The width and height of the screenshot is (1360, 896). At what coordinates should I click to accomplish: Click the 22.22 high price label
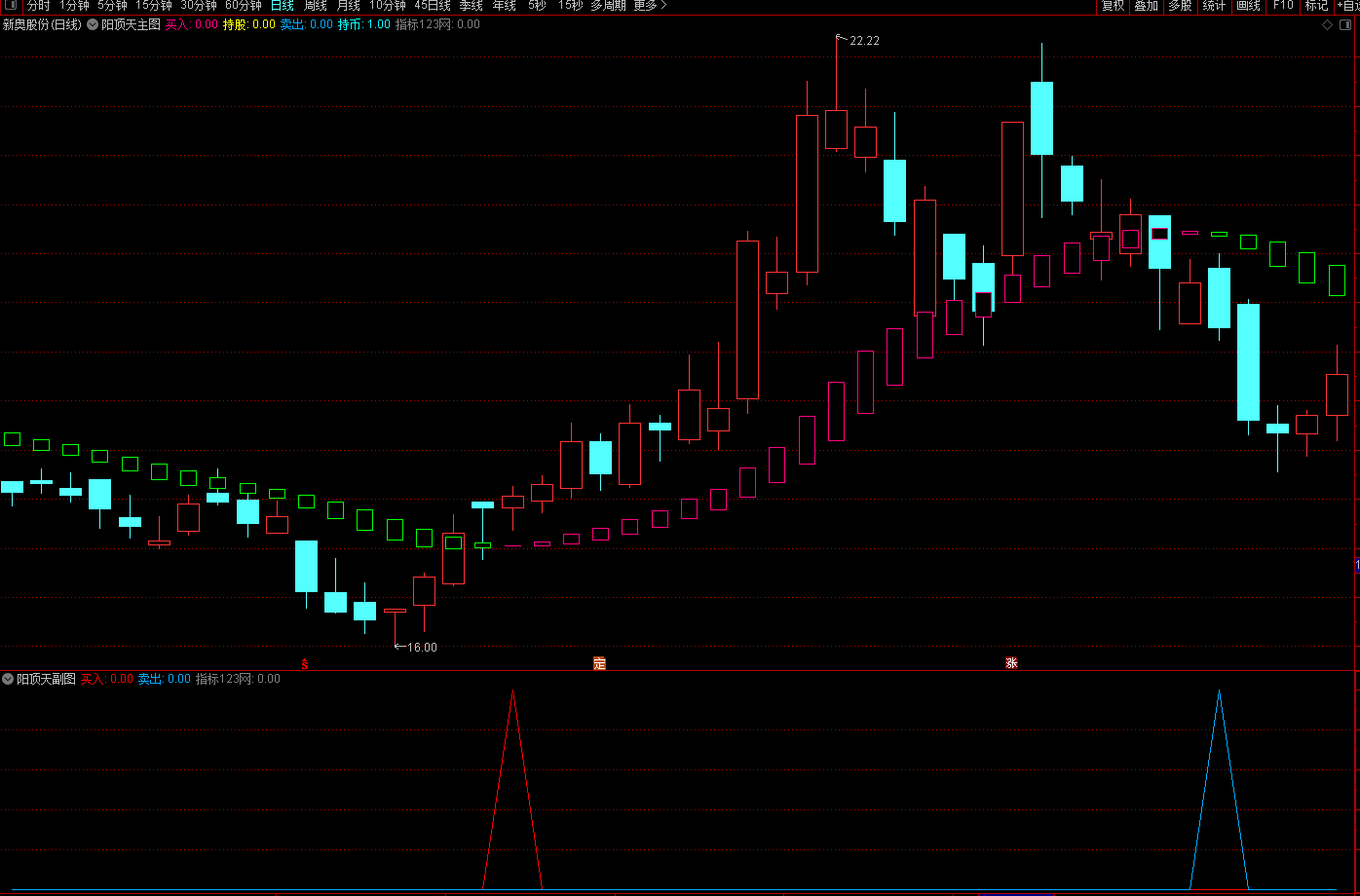[x=864, y=41]
